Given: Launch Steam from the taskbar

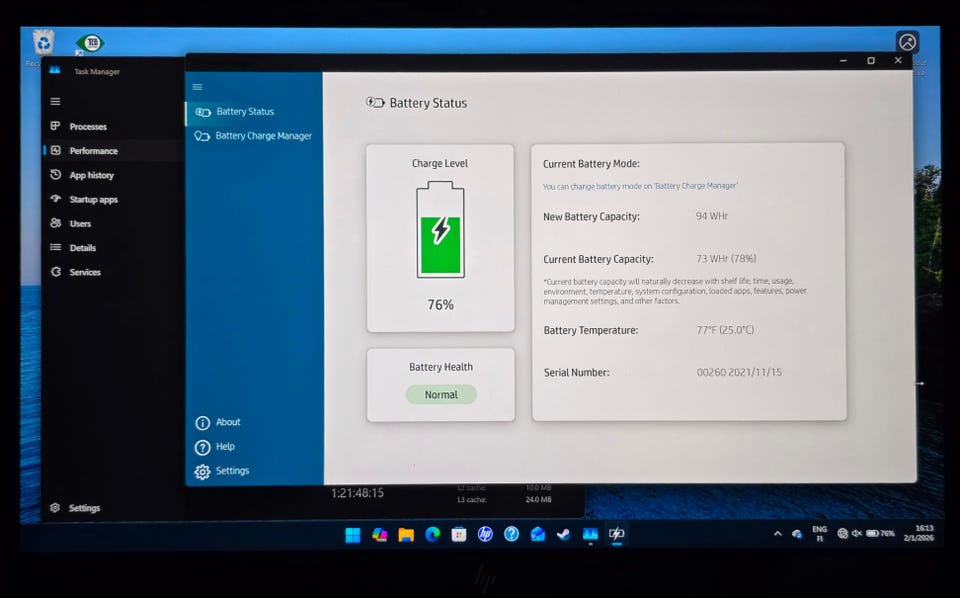Looking at the screenshot, I should click(x=564, y=535).
